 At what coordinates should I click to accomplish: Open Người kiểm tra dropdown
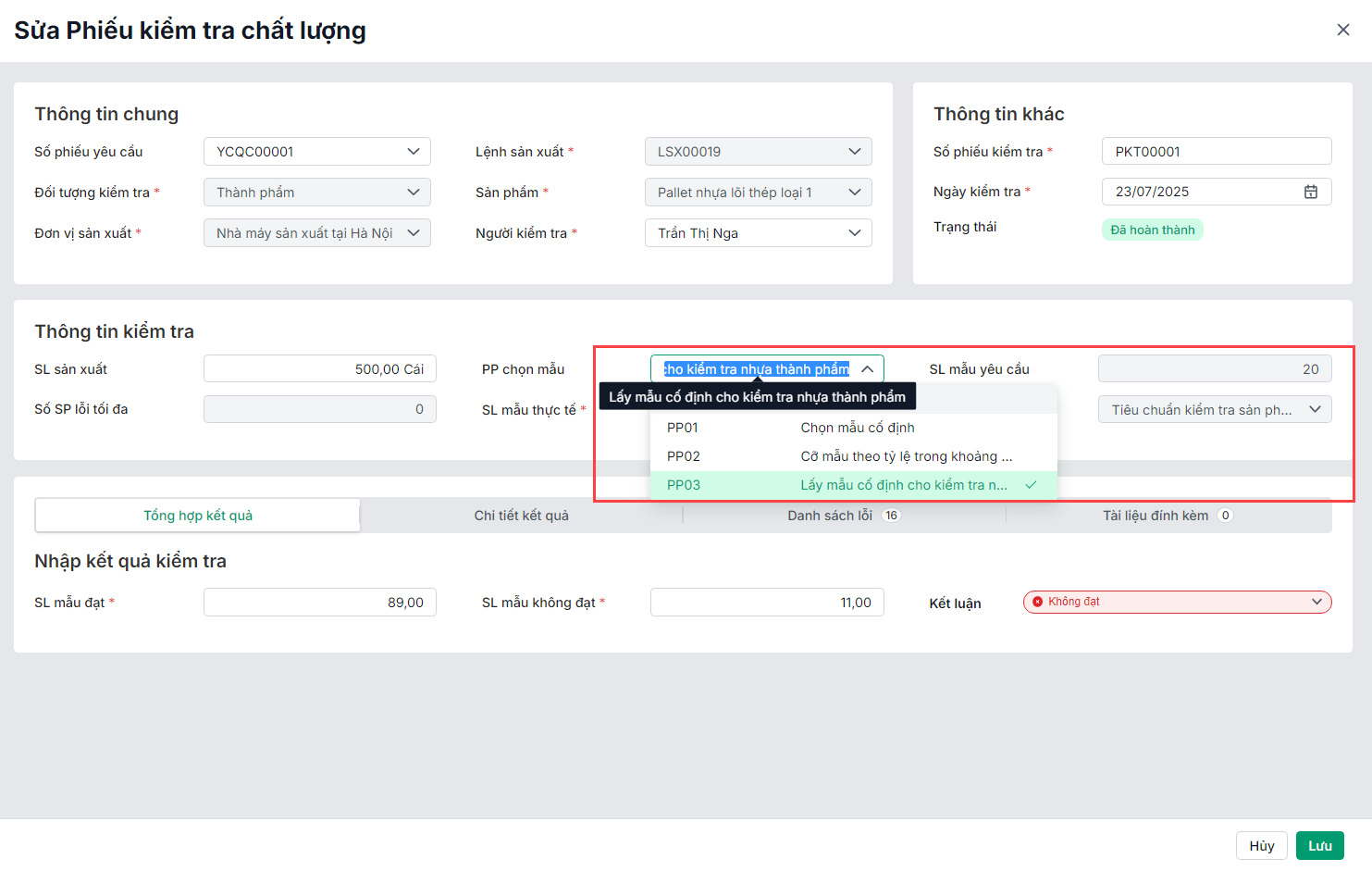point(854,233)
